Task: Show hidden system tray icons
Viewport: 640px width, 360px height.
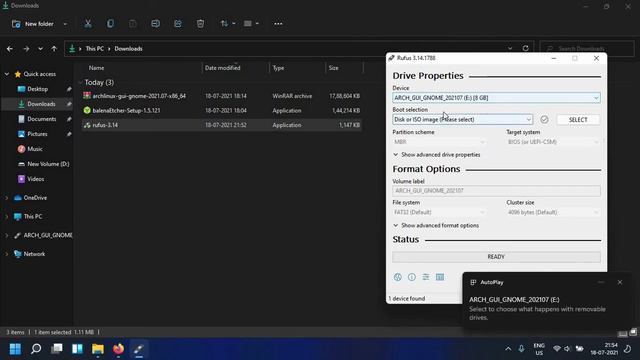Action: (x=508, y=349)
